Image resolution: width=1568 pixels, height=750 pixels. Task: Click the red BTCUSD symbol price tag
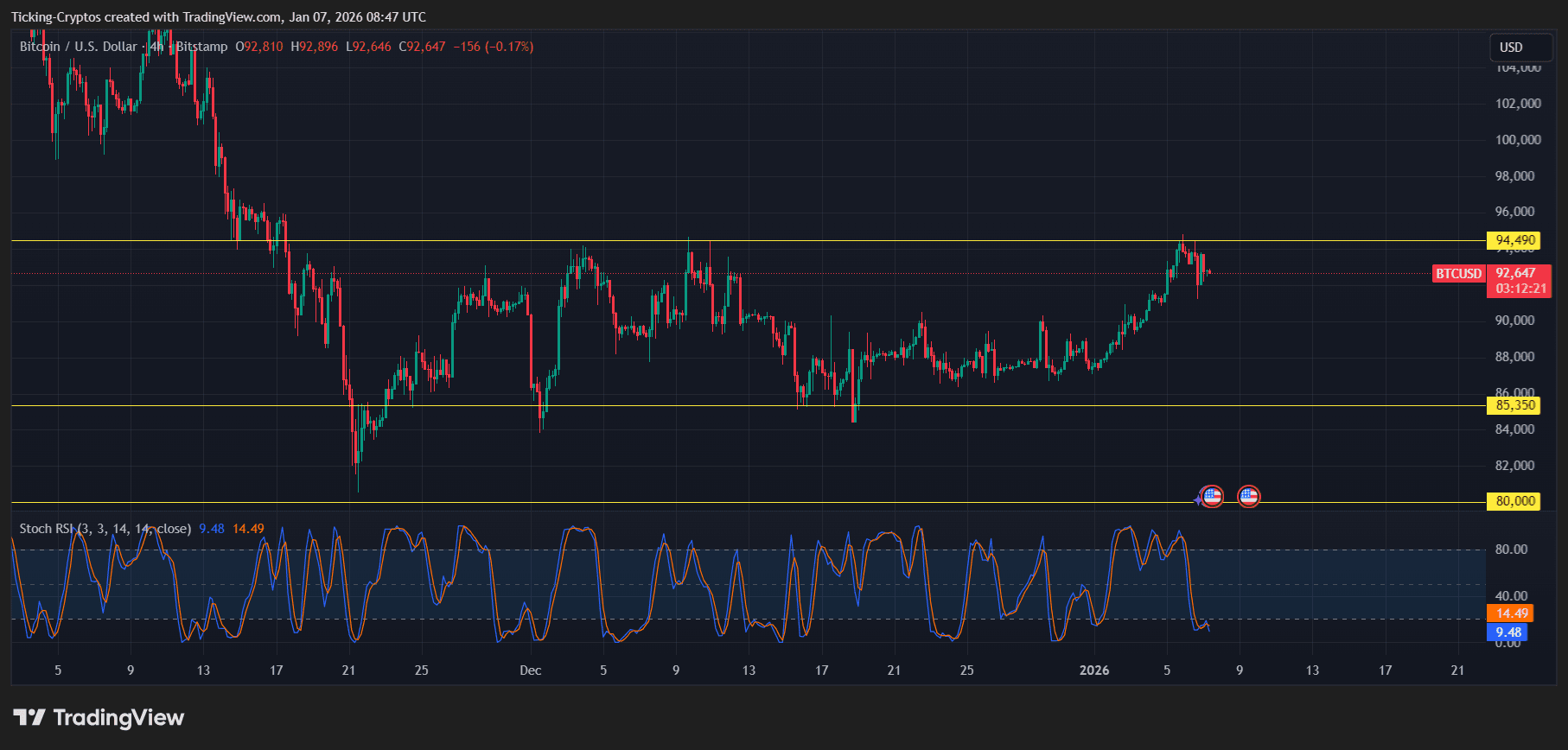[1458, 274]
